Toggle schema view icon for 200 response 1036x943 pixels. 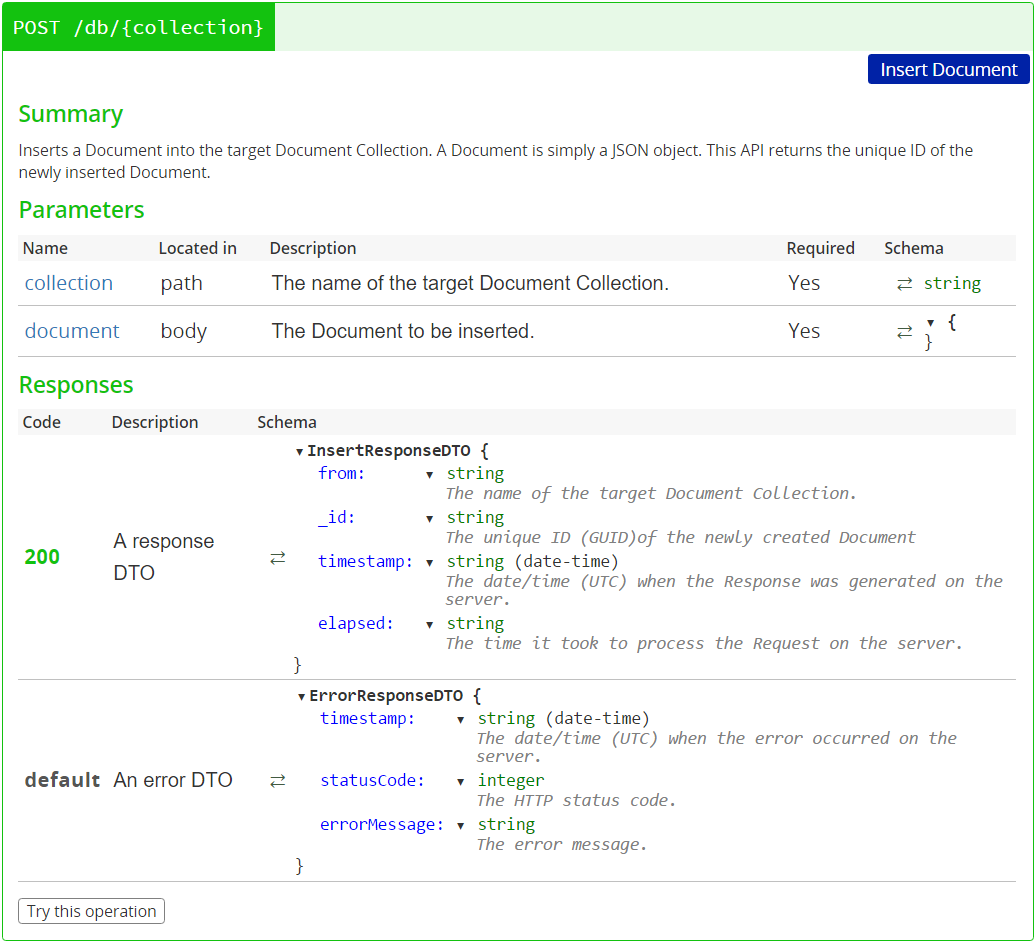(278, 558)
